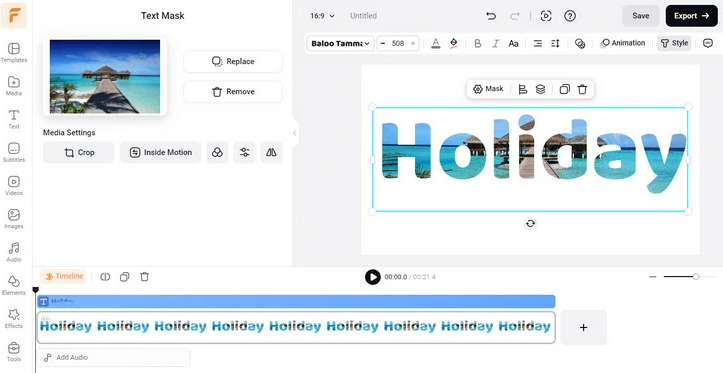723x373 pixels.
Task: Change text letter case (Aa)
Action: pyautogui.click(x=514, y=43)
